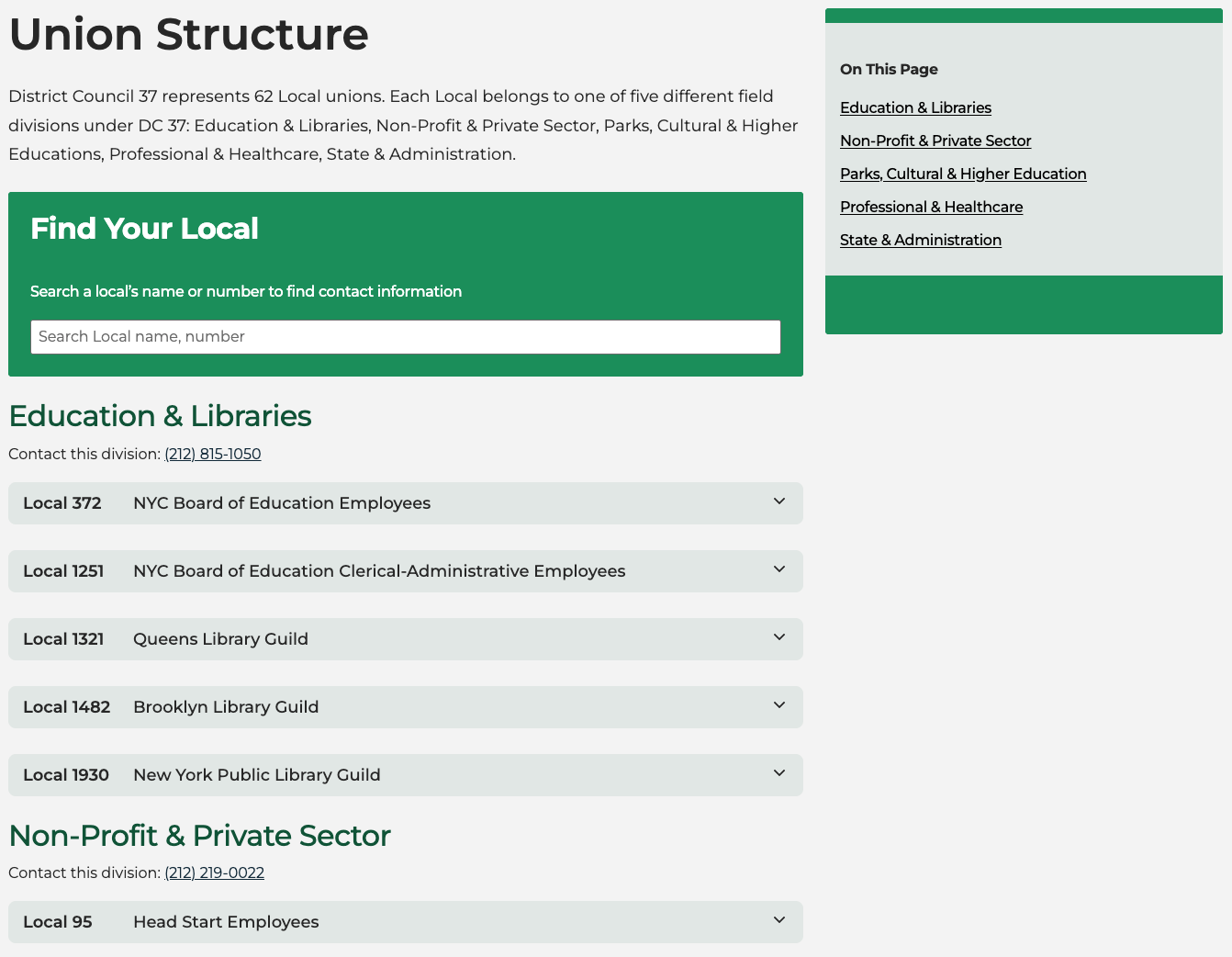Expand the Local 372 accordion chevron

click(x=778, y=501)
